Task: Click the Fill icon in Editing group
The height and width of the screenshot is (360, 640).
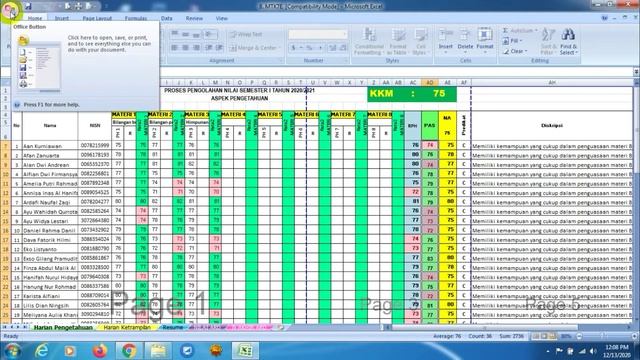Action: tap(506, 41)
